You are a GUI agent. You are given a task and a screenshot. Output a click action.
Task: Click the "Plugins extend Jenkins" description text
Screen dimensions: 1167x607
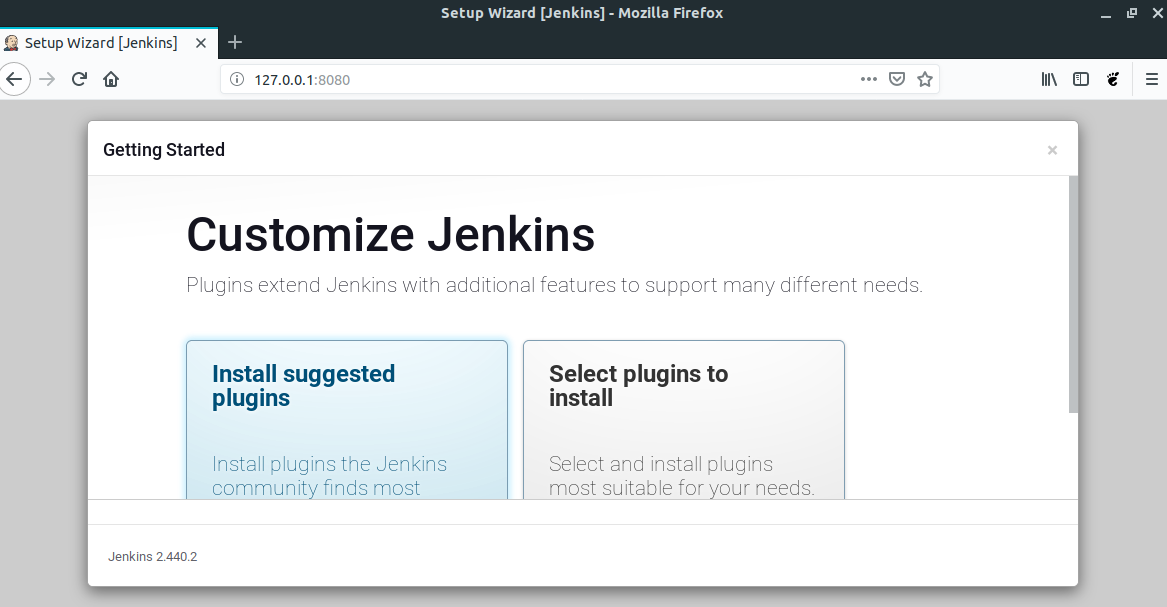coord(554,285)
